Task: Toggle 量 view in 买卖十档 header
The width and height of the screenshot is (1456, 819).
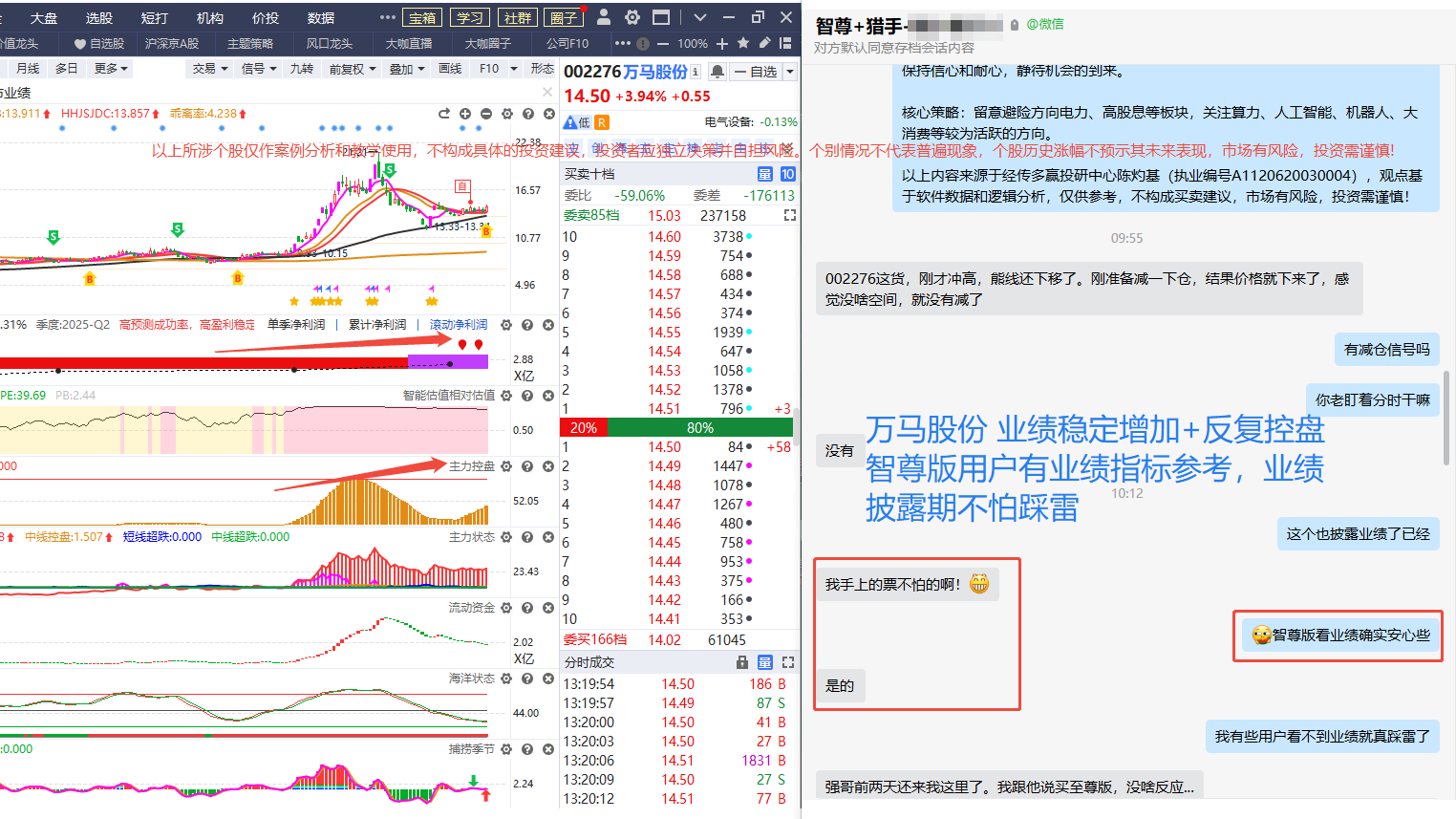Action: point(764,174)
